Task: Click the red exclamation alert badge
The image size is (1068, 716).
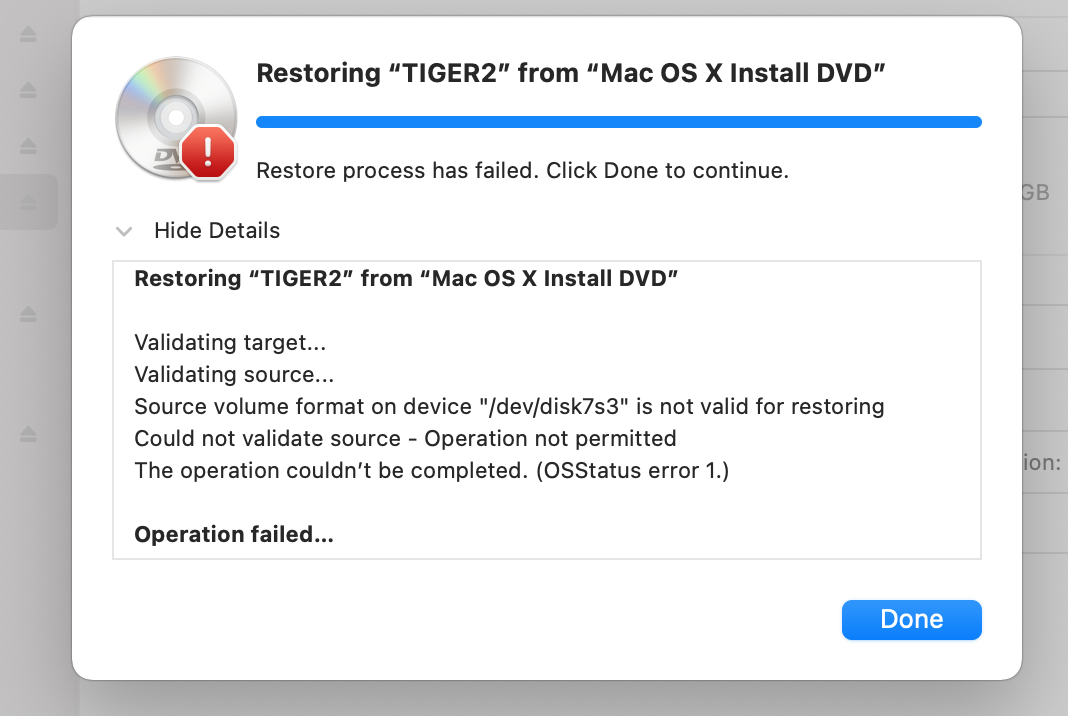Action: click(x=208, y=152)
